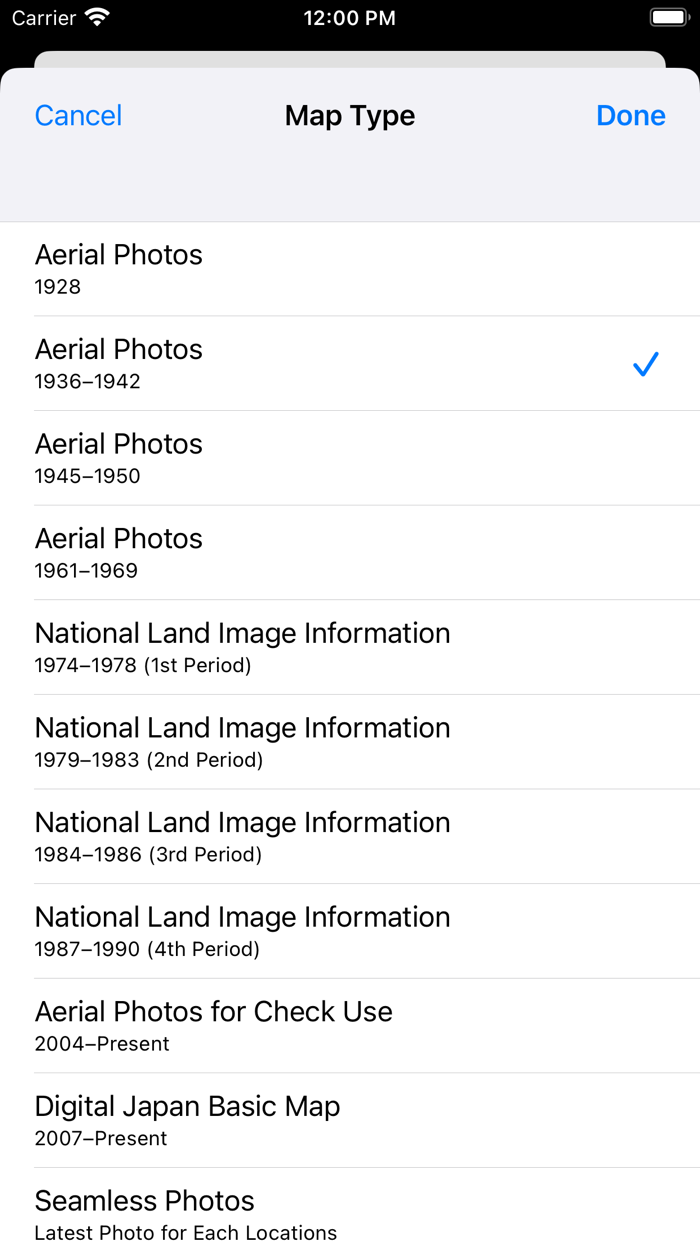Tap the background sheet behind Map Type
This screenshot has height=1244, width=700.
[x=350, y=59]
